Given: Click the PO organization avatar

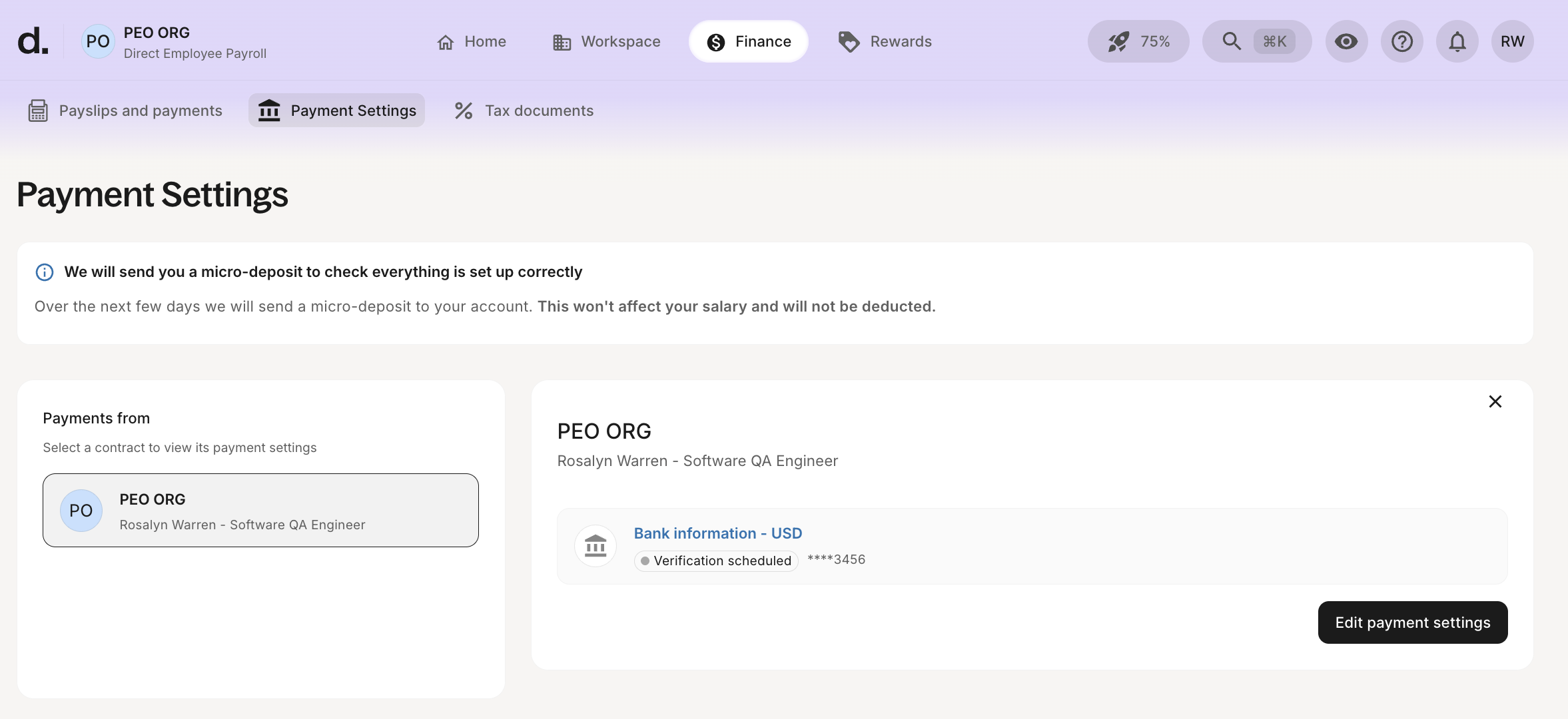Looking at the screenshot, I should (x=97, y=41).
